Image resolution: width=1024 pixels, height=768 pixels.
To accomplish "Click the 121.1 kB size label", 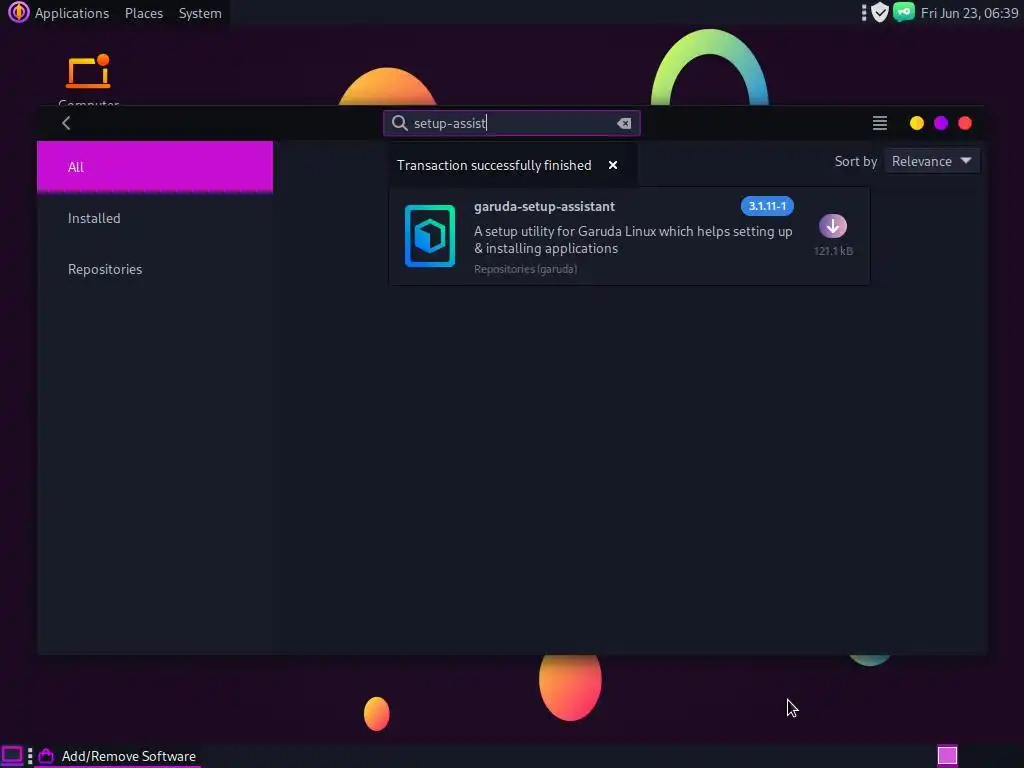I will click(833, 251).
